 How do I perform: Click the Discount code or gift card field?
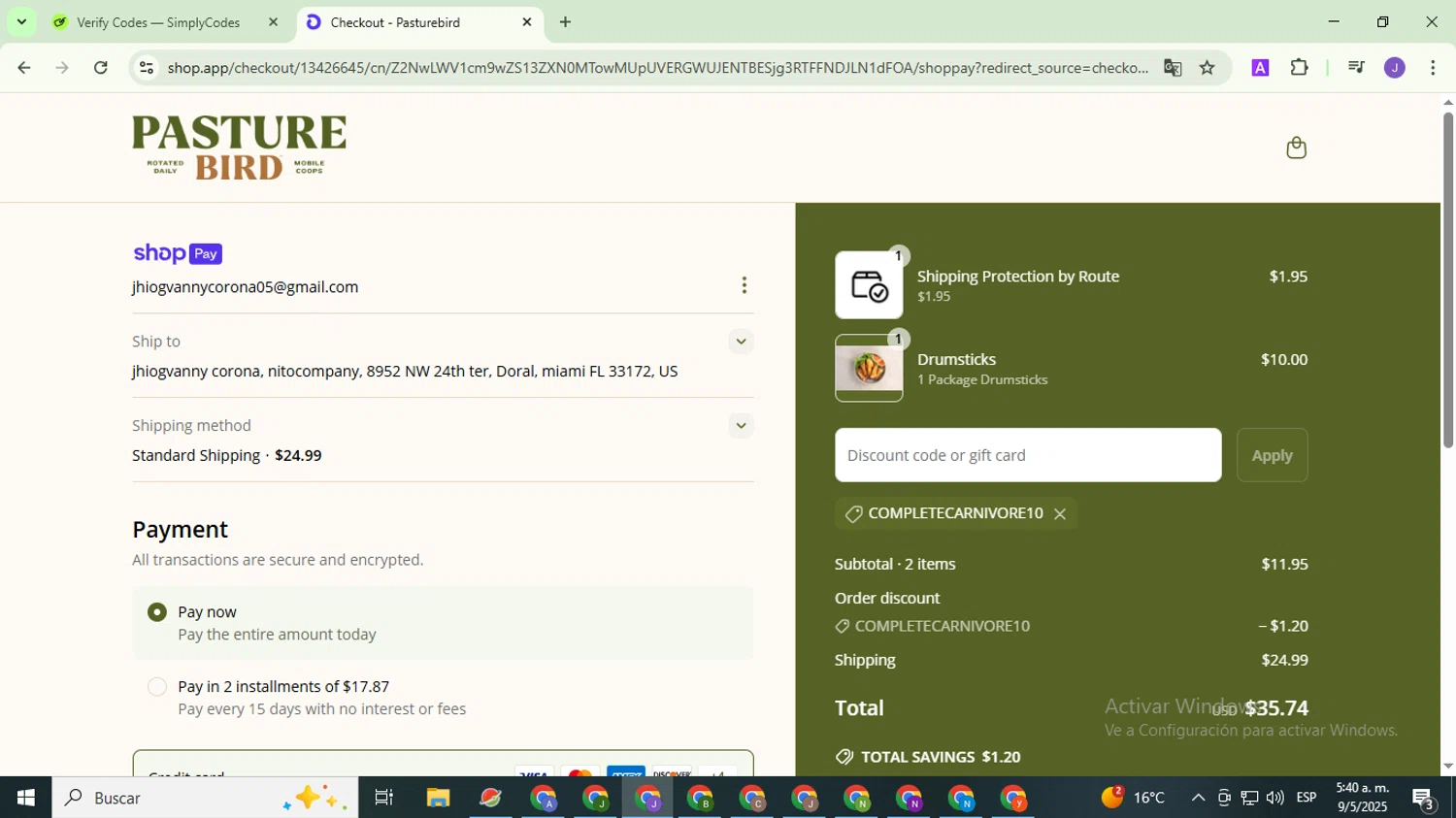(x=1028, y=455)
